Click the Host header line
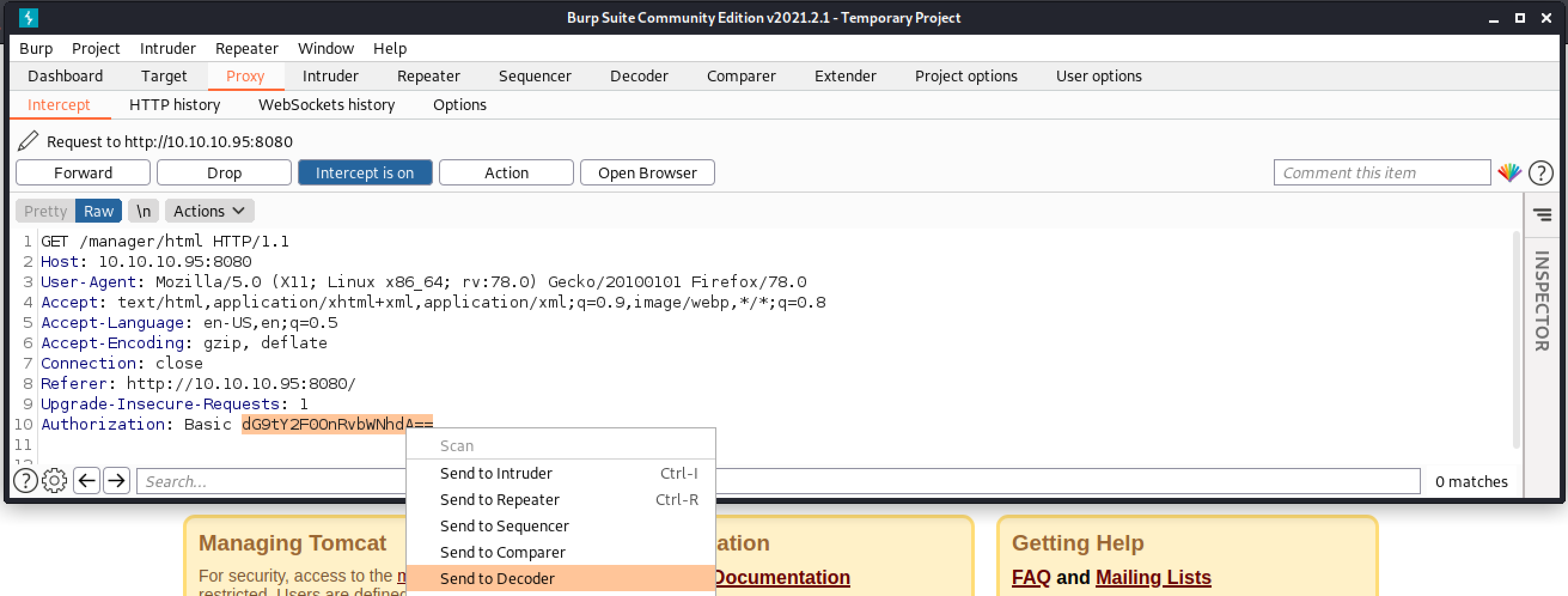This screenshot has width=1568, height=596. (x=146, y=261)
